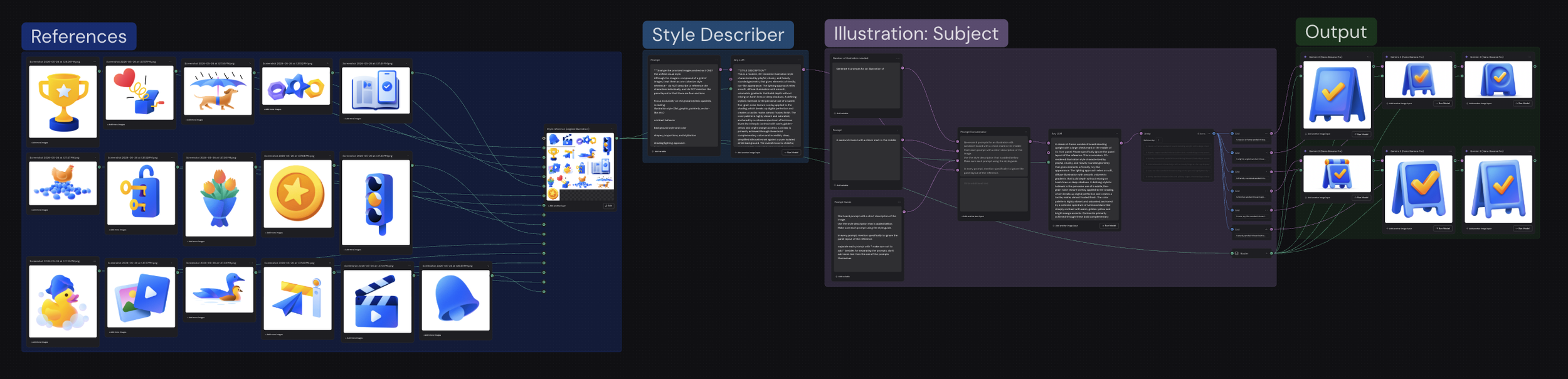Add variable to the Prompt Guide node
Viewport: 1568px width, 379px height.
pos(844,277)
